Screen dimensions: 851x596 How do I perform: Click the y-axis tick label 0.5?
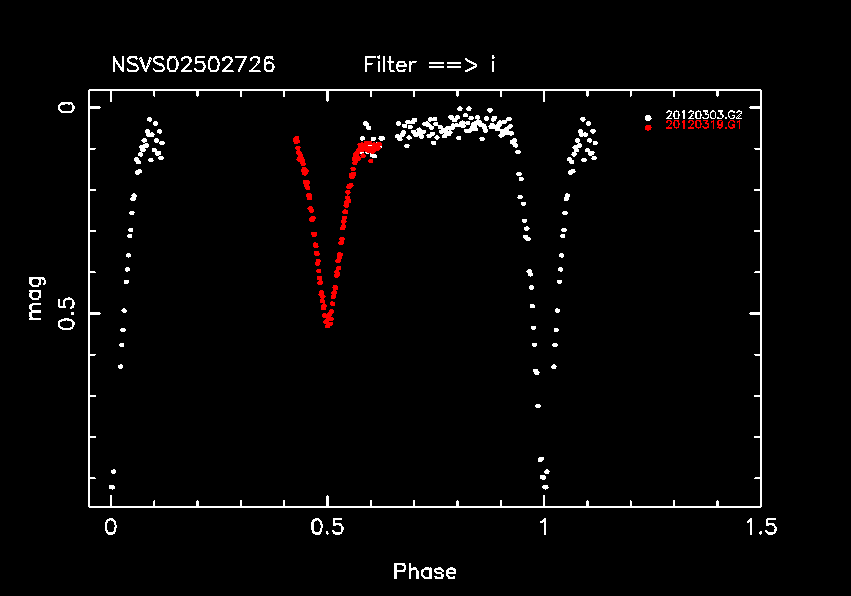coord(65,313)
